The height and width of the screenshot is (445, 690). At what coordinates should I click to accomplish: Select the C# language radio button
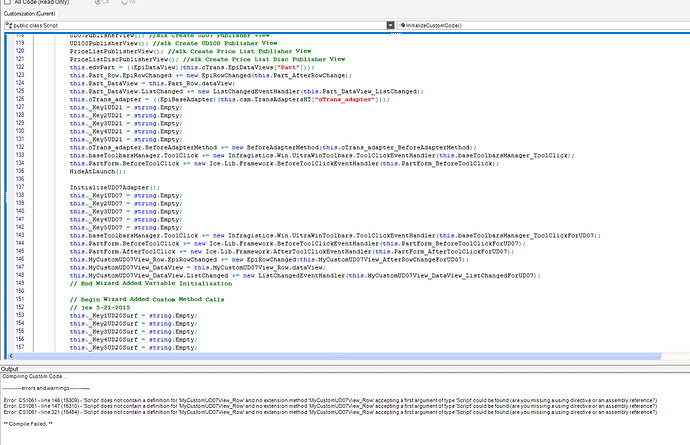point(98,2)
